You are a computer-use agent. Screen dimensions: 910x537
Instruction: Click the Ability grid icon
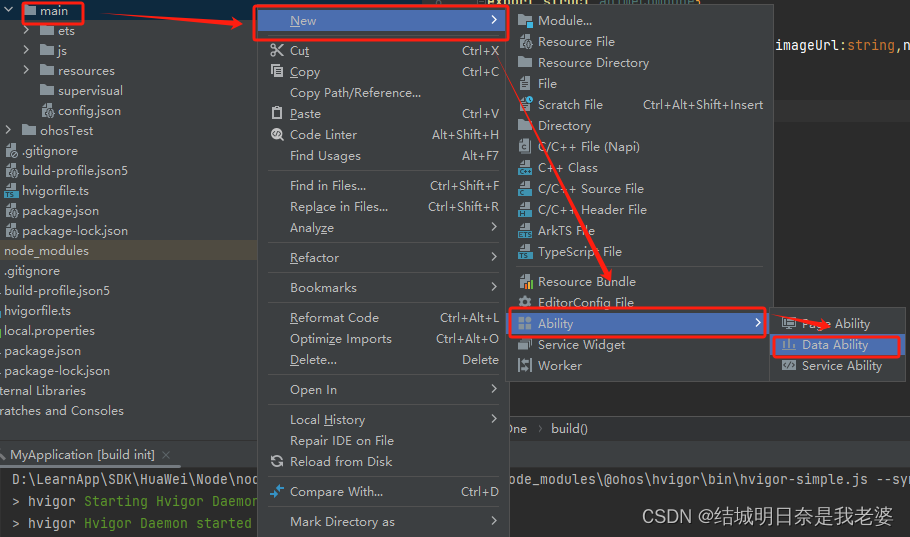click(x=525, y=323)
